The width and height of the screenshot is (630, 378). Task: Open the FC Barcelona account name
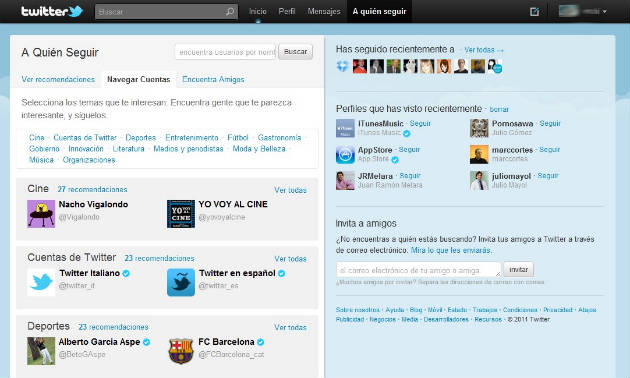(226, 342)
